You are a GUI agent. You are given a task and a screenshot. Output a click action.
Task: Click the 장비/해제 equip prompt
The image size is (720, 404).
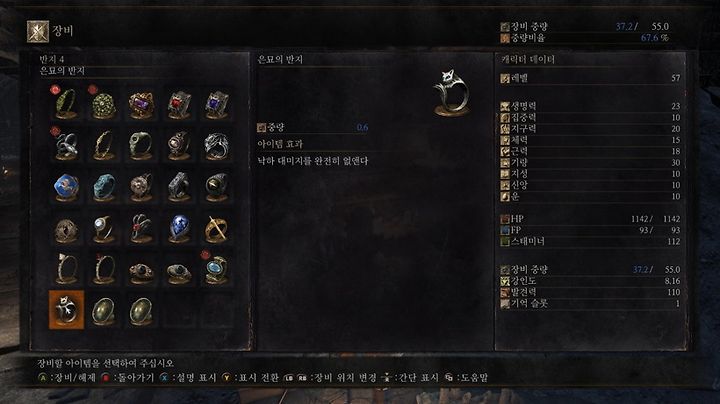68,378
